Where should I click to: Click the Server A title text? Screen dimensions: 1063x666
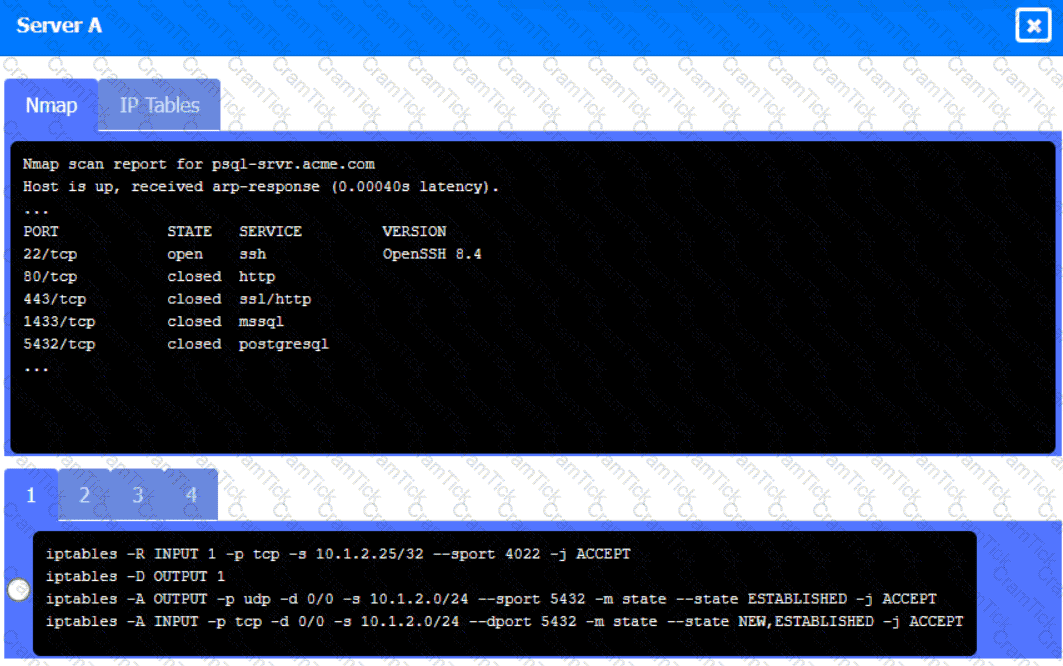59,26
